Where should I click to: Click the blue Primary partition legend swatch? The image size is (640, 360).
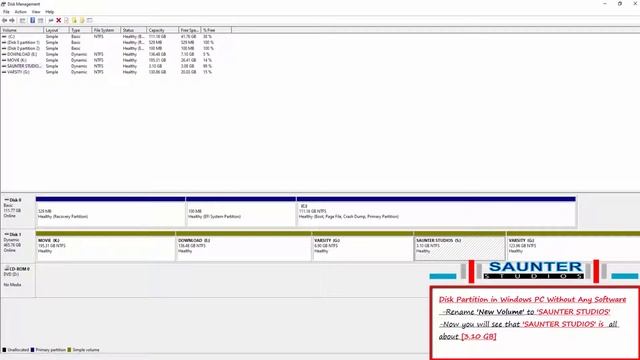click(x=33, y=350)
